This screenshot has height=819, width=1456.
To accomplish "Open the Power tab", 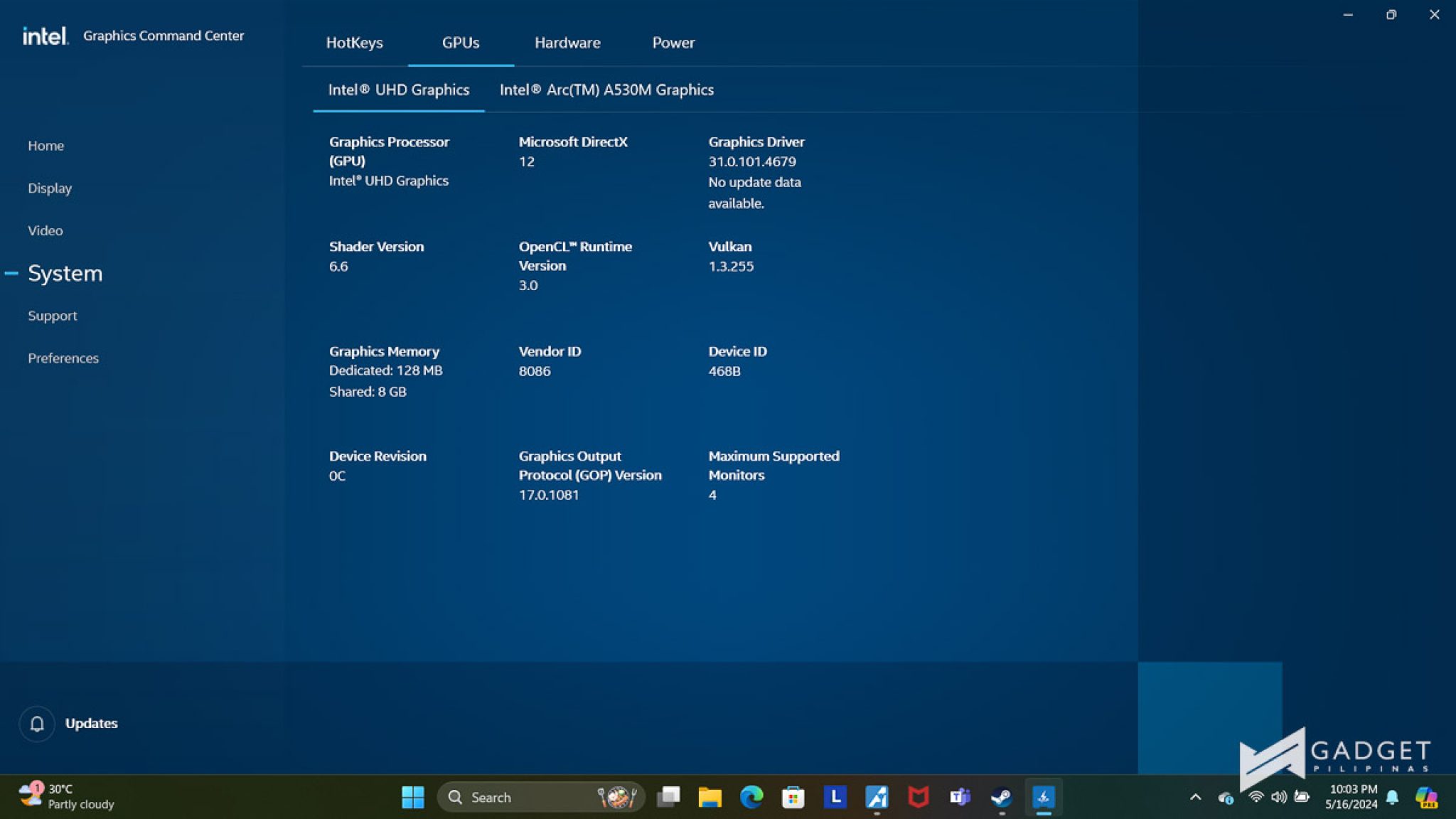I will pyautogui.click(x=673, y=43).
